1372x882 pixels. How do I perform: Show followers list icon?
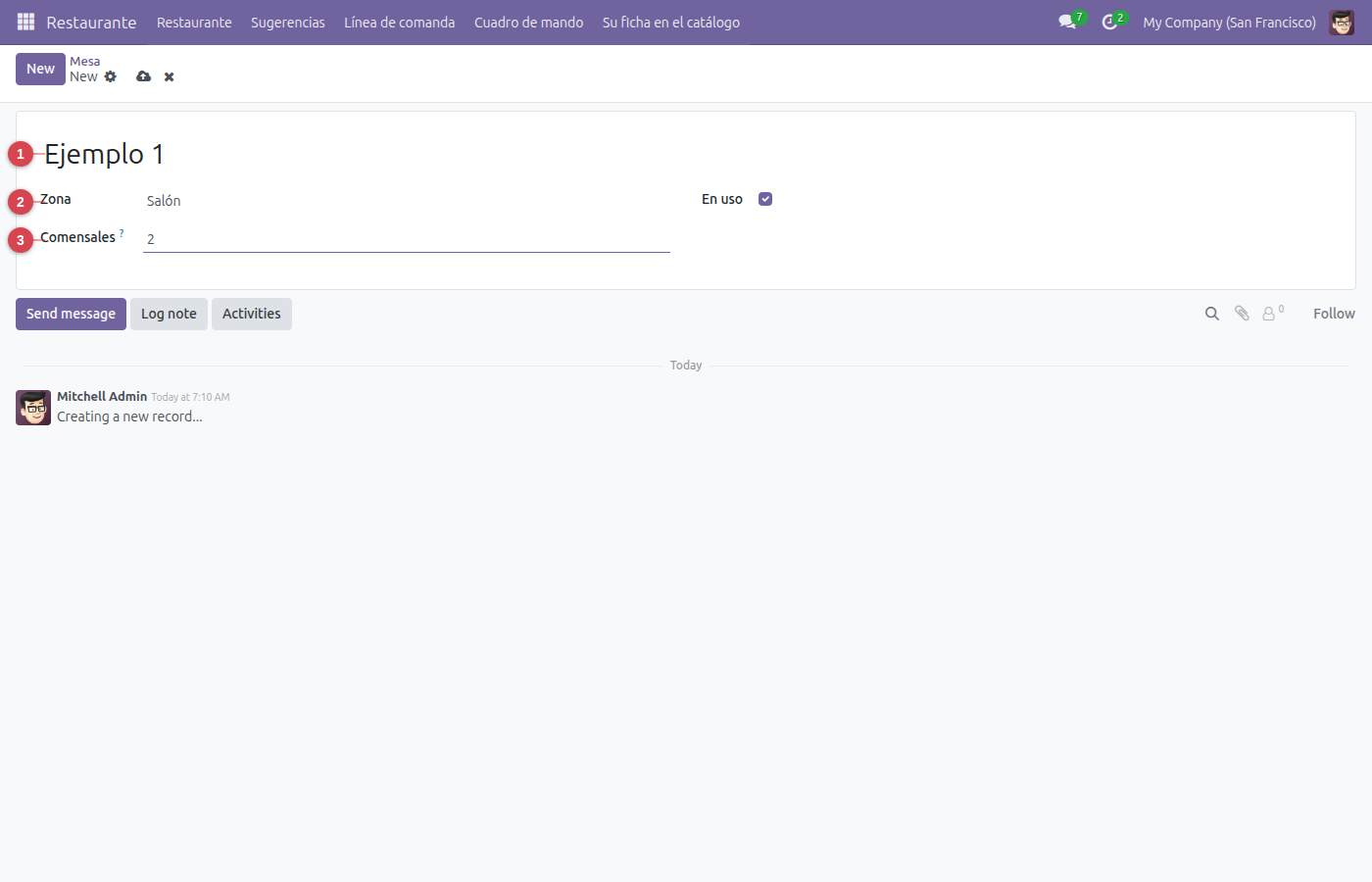1272,314
